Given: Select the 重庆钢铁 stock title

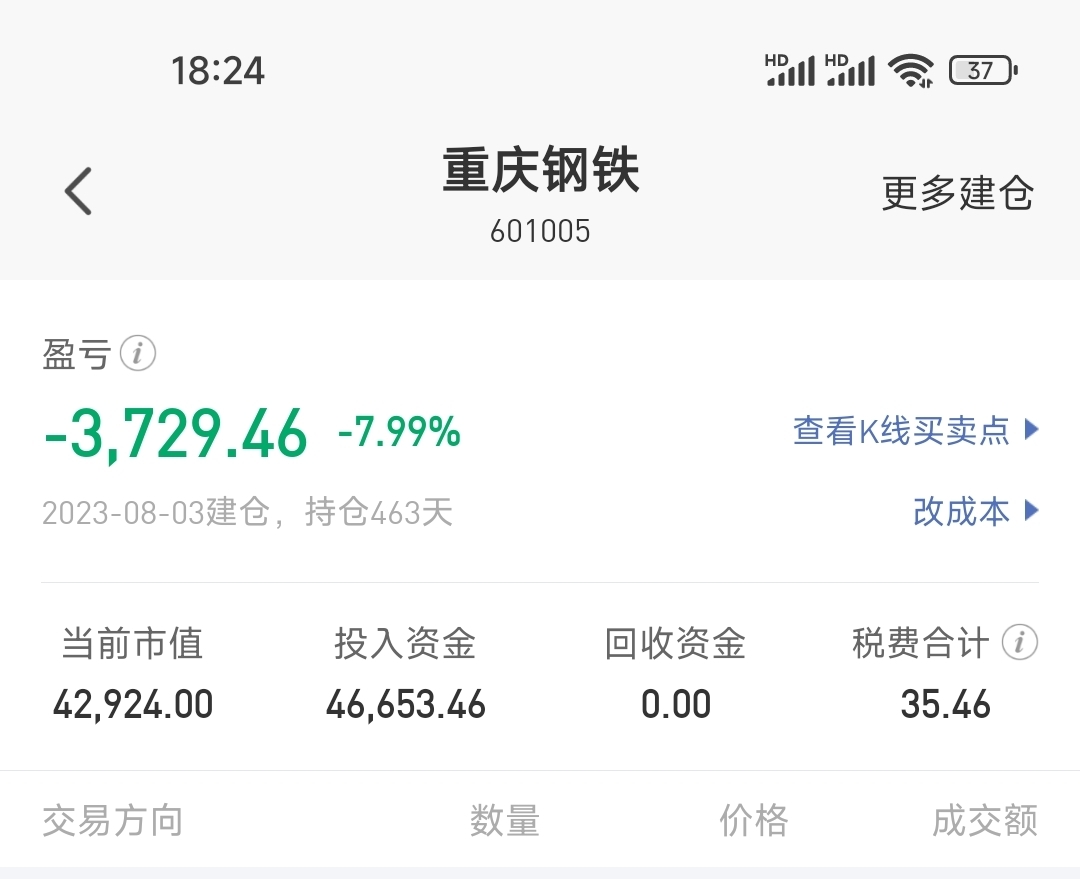Looking at the screenshot, I should pos(541,169).
